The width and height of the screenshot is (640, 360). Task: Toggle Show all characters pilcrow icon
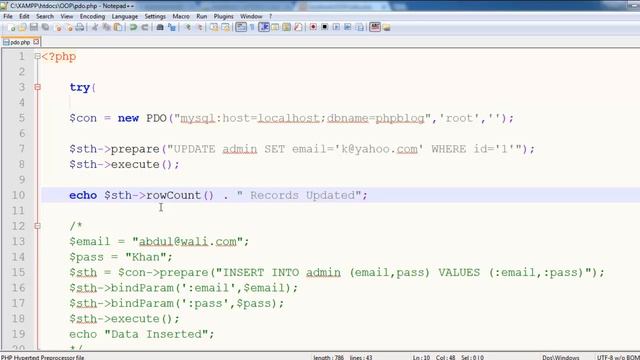252,27
